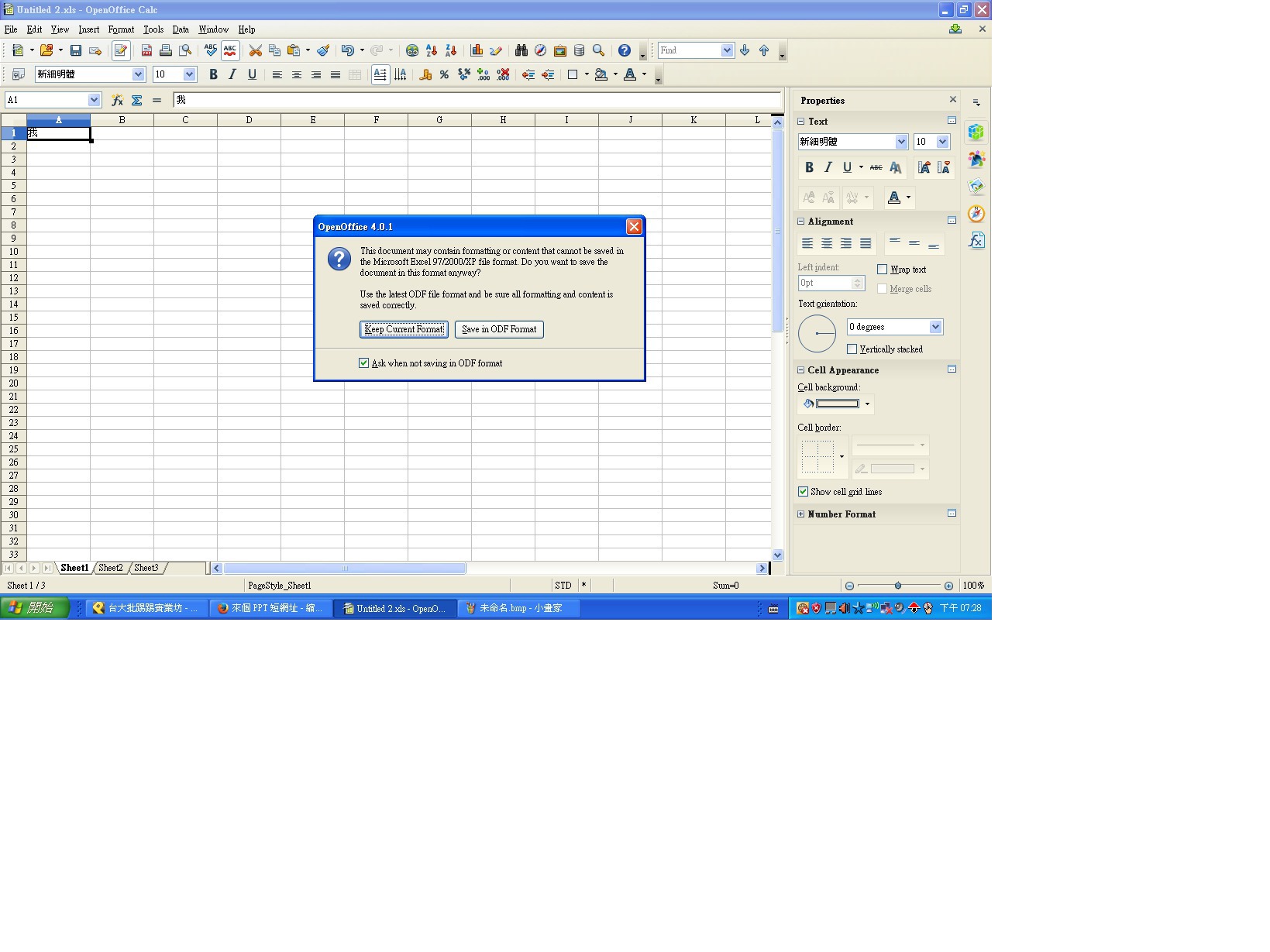
Task: Click the Save icon in the toolbar
Action: 75,50
